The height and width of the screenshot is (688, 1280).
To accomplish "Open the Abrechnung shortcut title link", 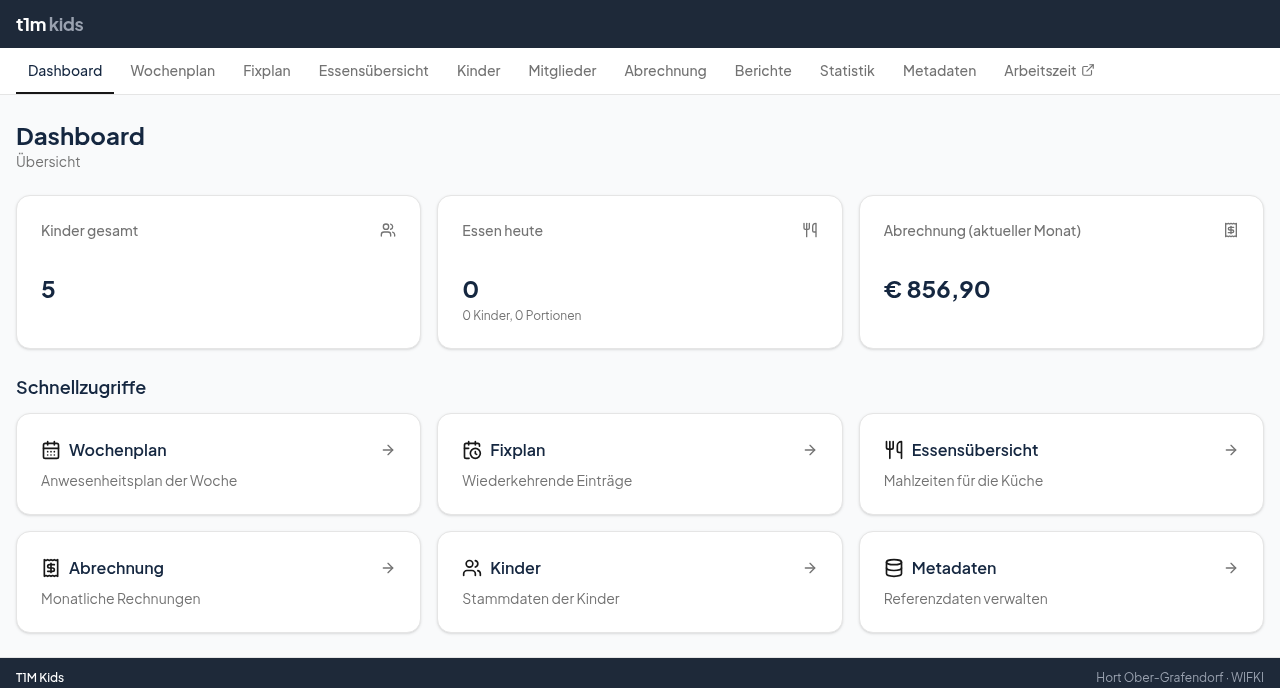I will (116, 568).
